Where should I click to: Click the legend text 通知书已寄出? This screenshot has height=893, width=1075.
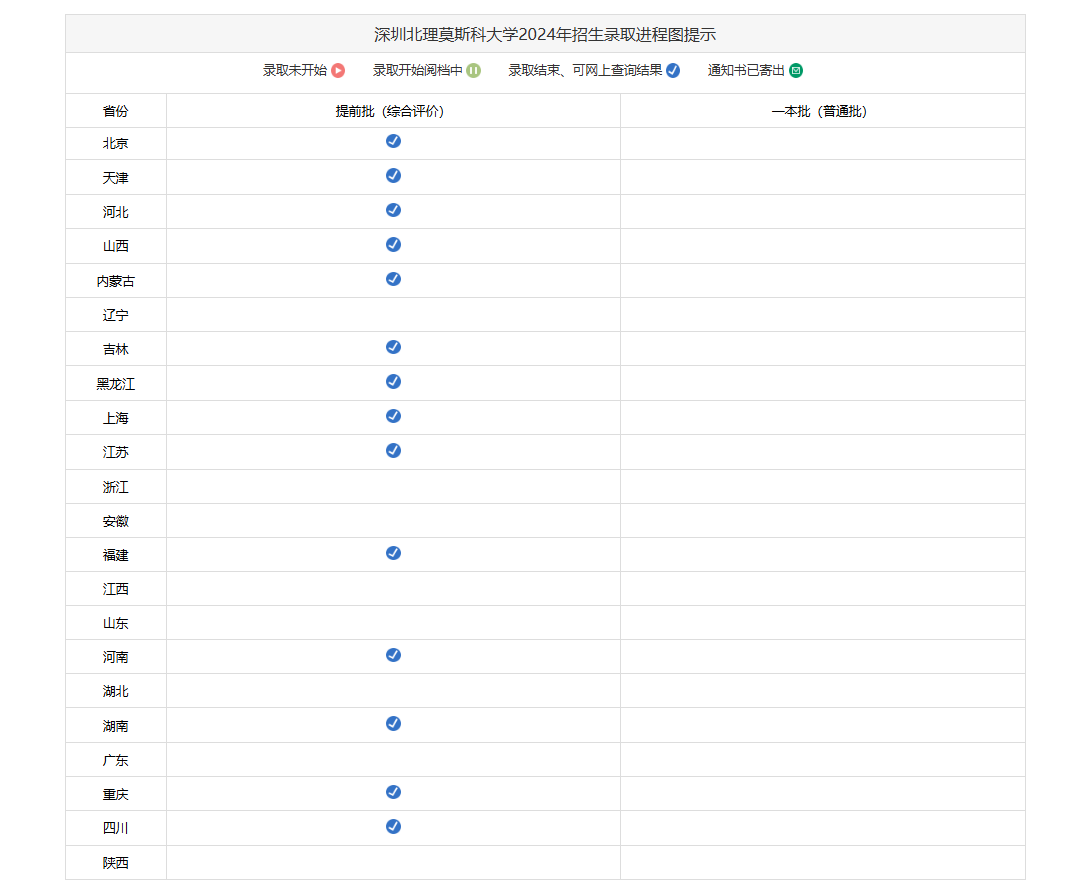[746, 71]
